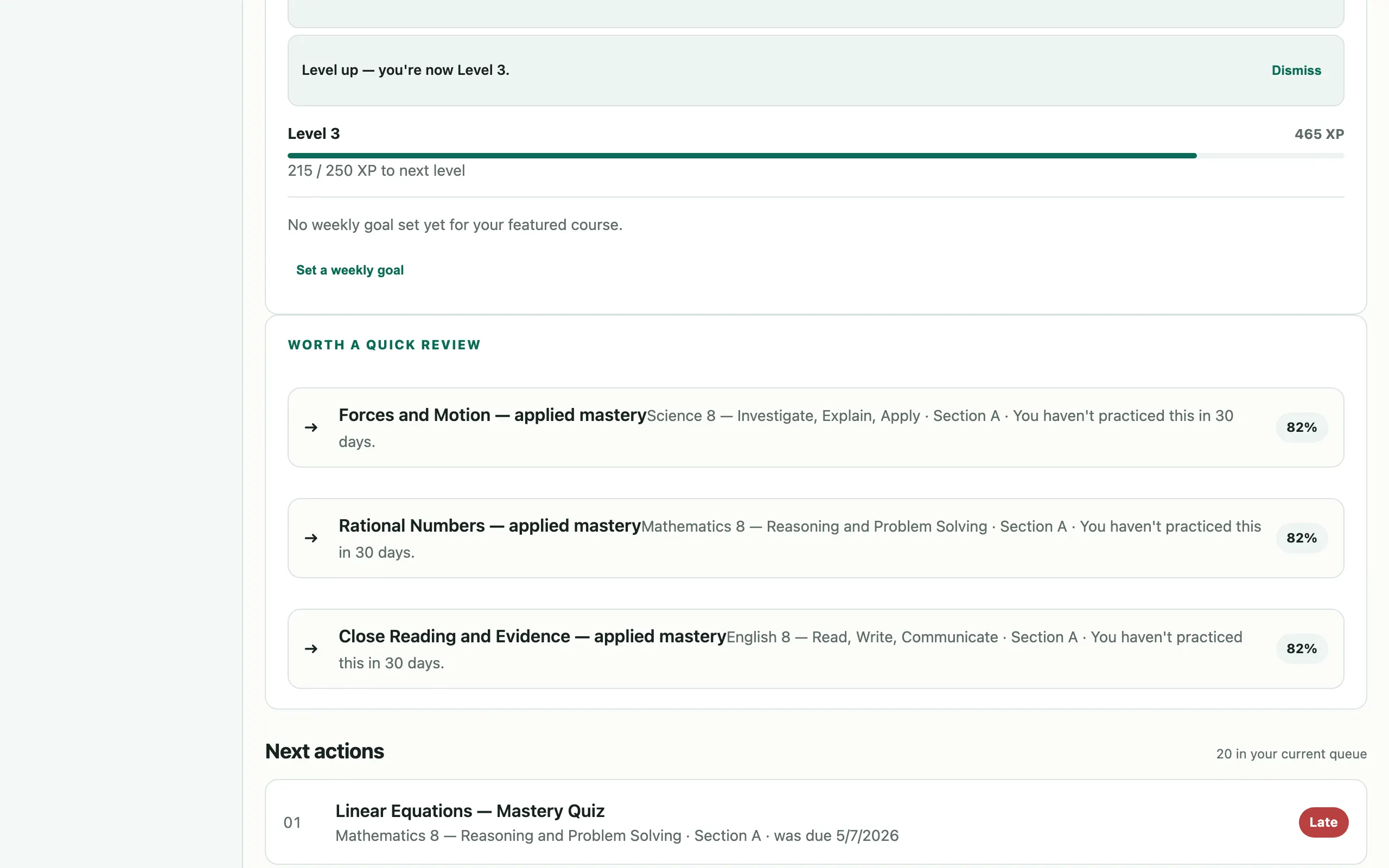
Task: Click the 465 XP total text
Action: [x=1319, y=135]
